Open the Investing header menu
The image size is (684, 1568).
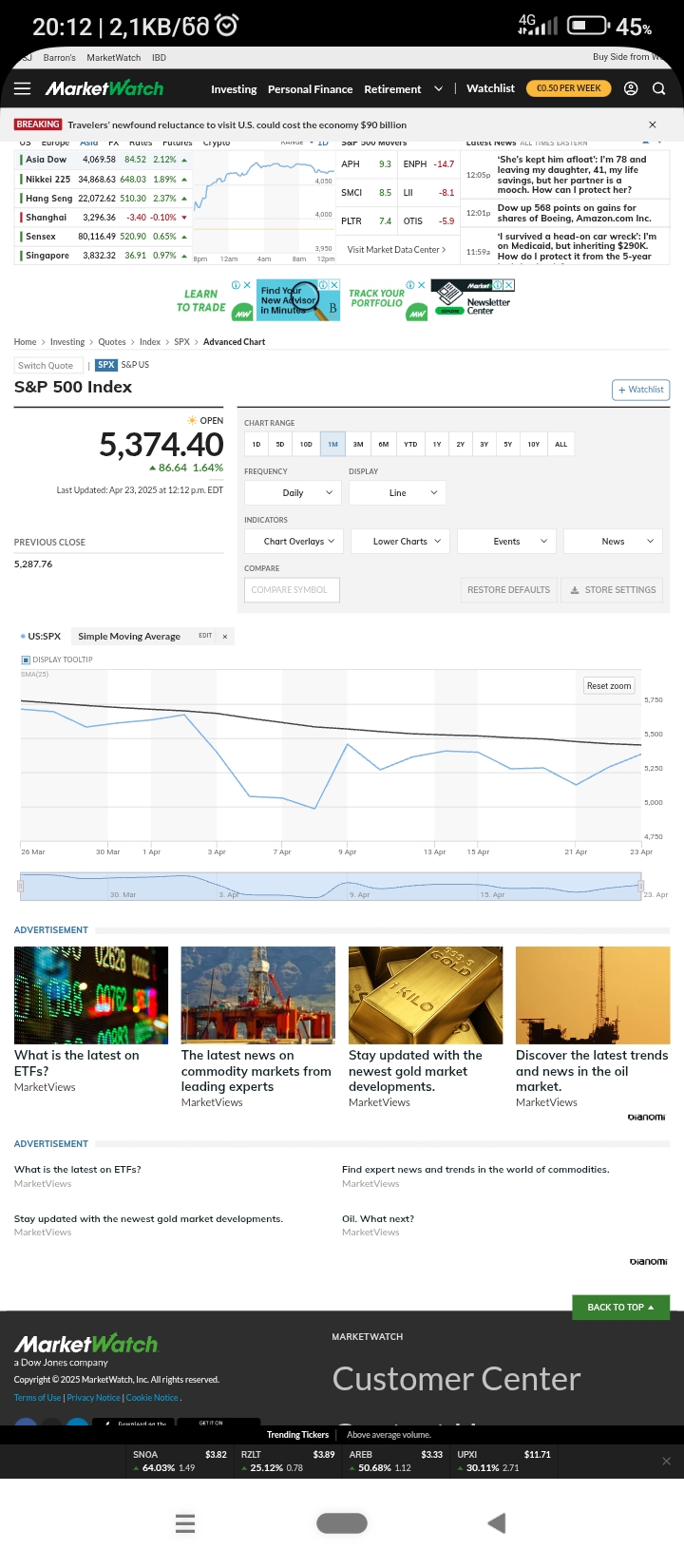[x=234, y=89]
